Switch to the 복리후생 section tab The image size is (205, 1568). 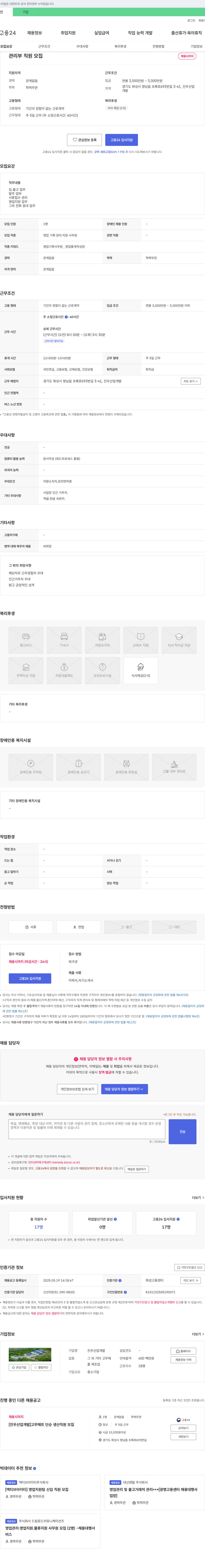click(120, 46)
